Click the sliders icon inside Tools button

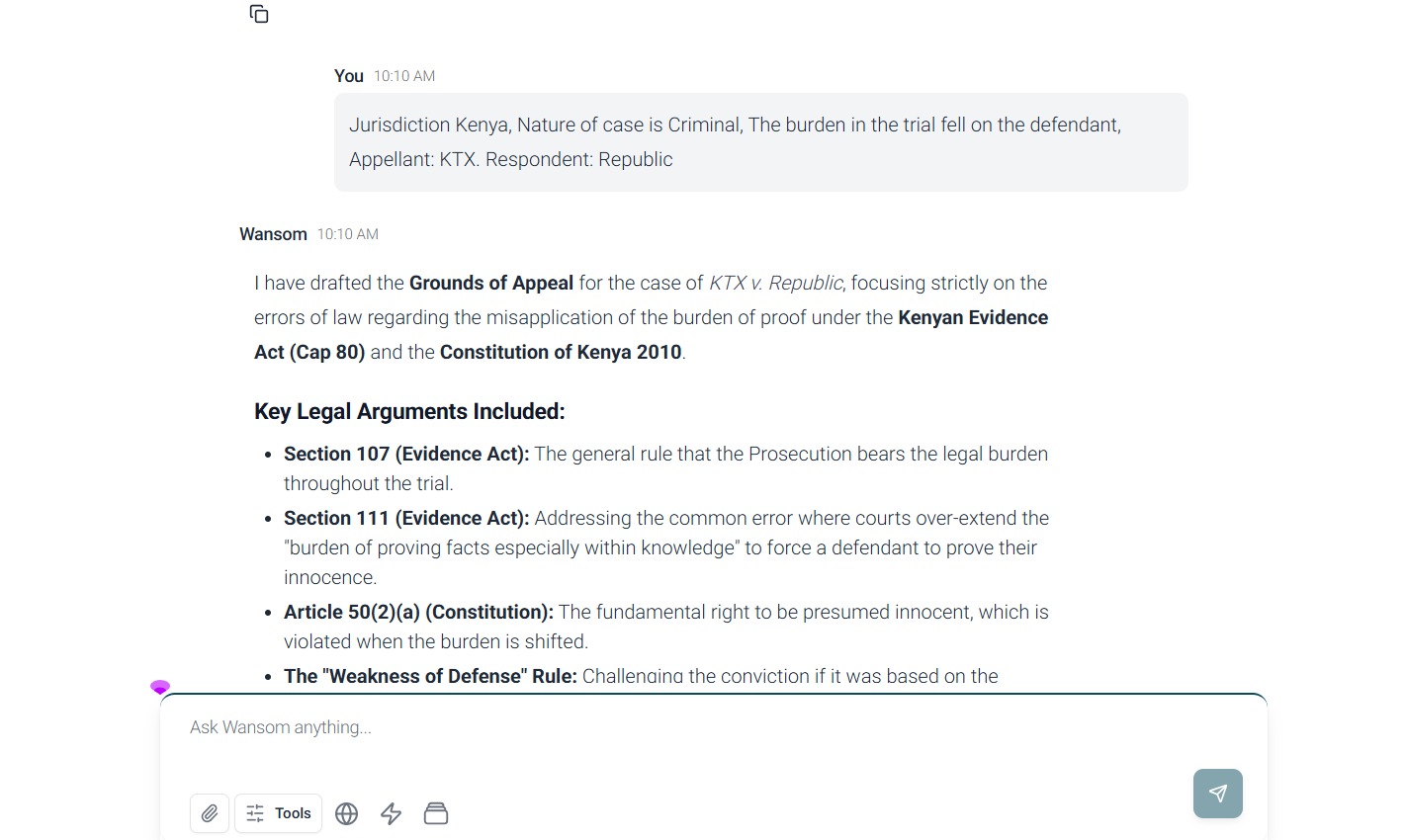pos(255,813)
